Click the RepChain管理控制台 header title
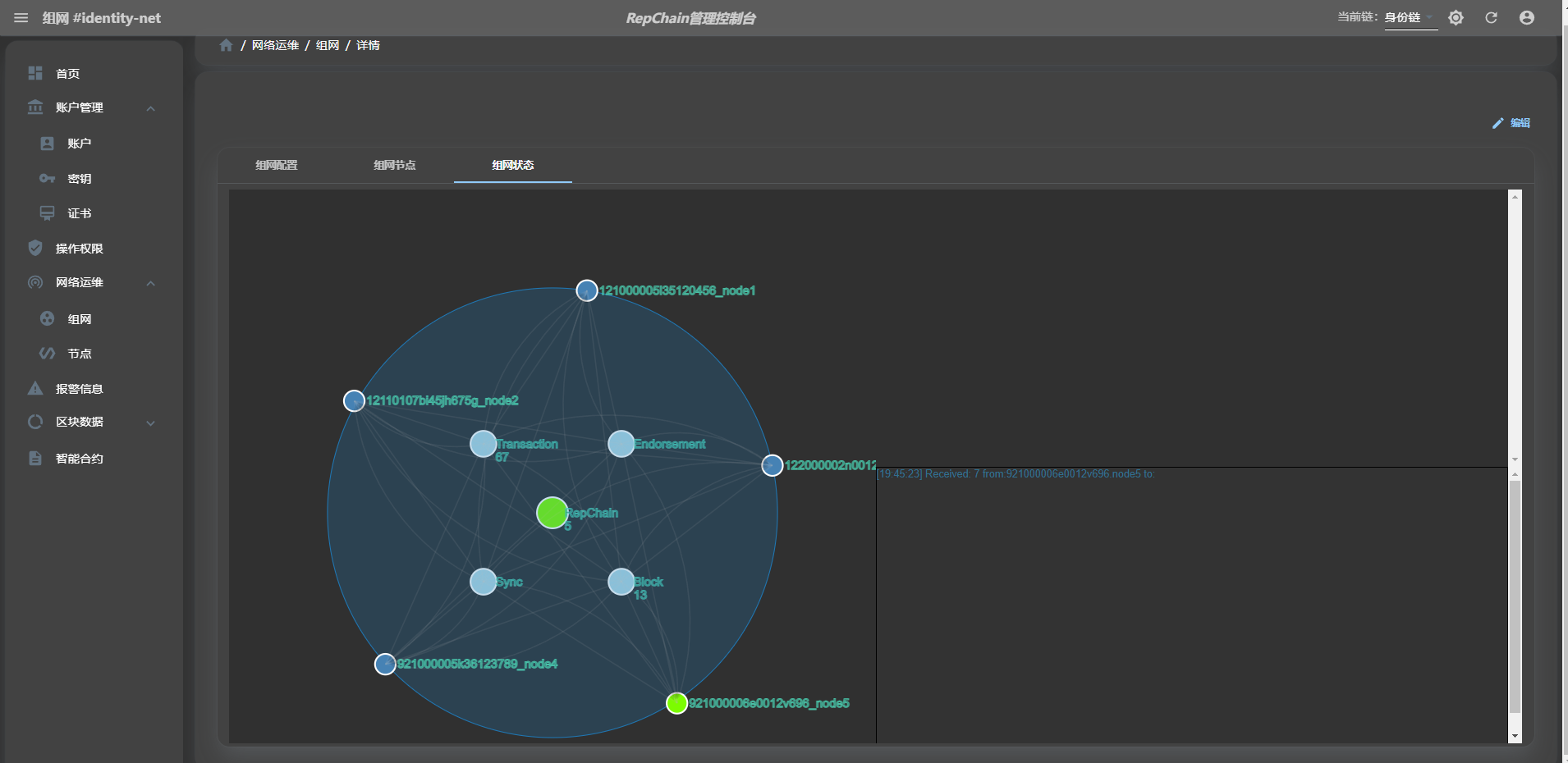This screenshot has width=1568, height=763. click(x=691, y=18)
